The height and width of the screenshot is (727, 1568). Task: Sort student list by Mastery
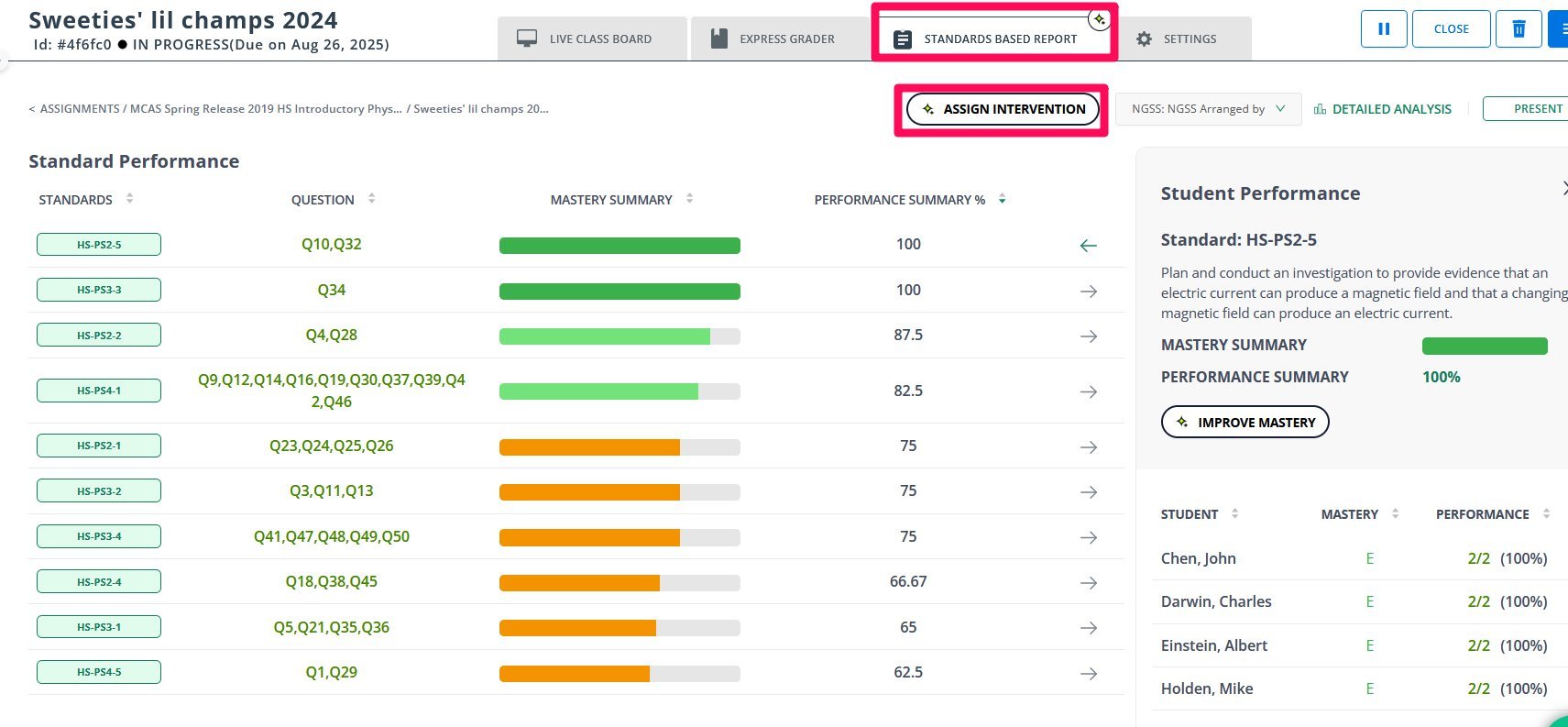pos(1395,513)
